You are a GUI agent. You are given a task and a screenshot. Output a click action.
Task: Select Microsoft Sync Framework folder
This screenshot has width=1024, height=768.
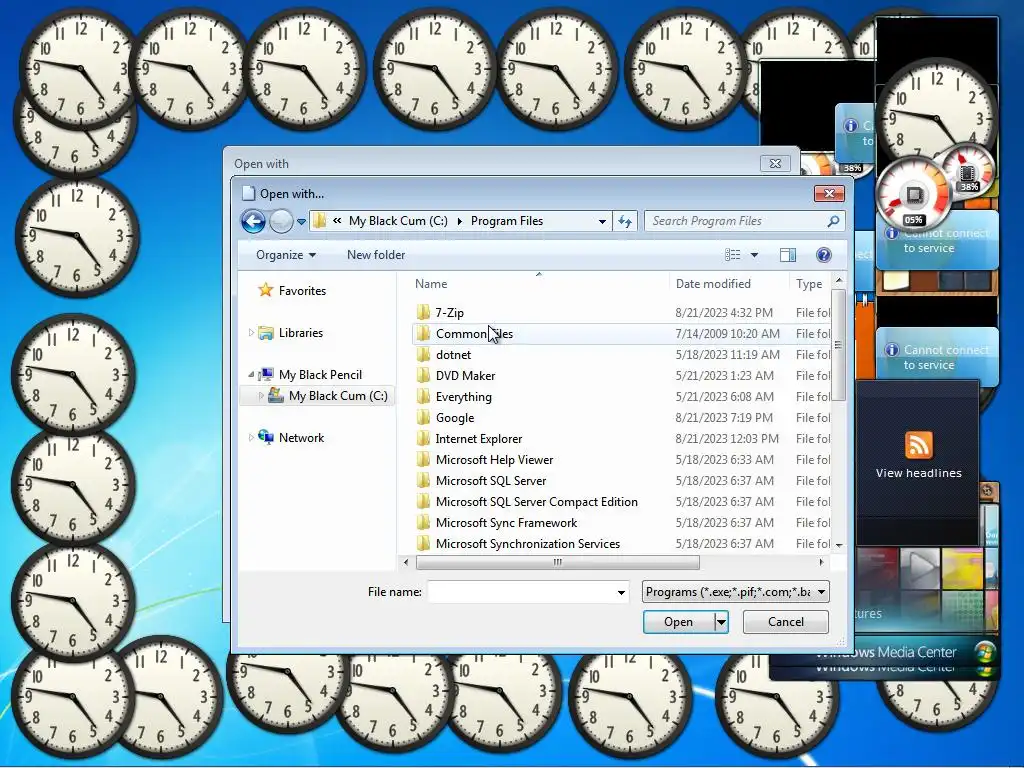(x=506, y=522)
